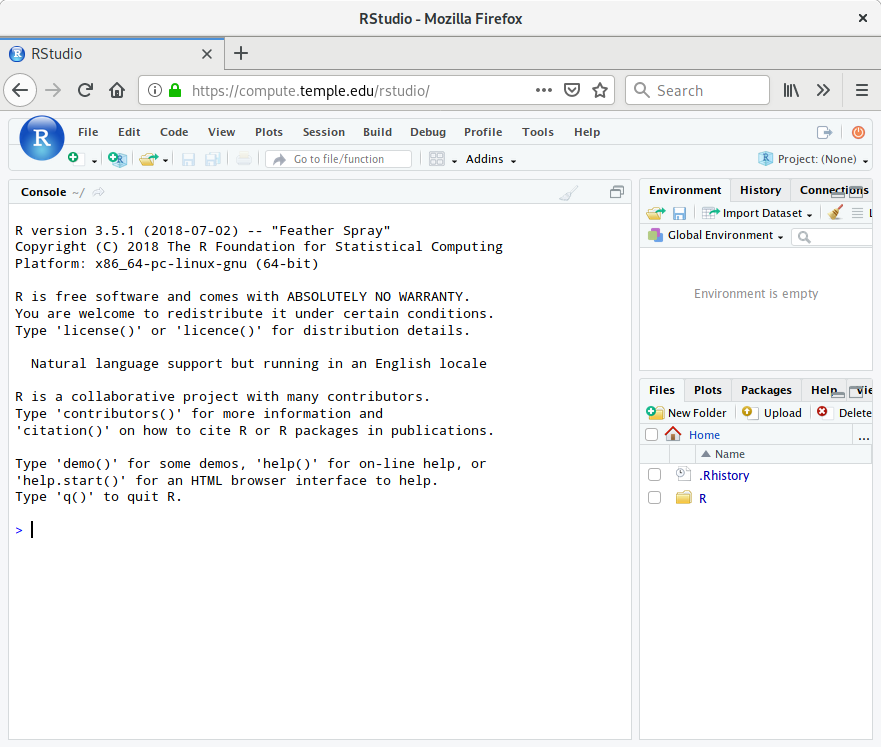Click the clear environment broom icon
The height and width of the screenshot is (747, 881).
coord(835,213)
